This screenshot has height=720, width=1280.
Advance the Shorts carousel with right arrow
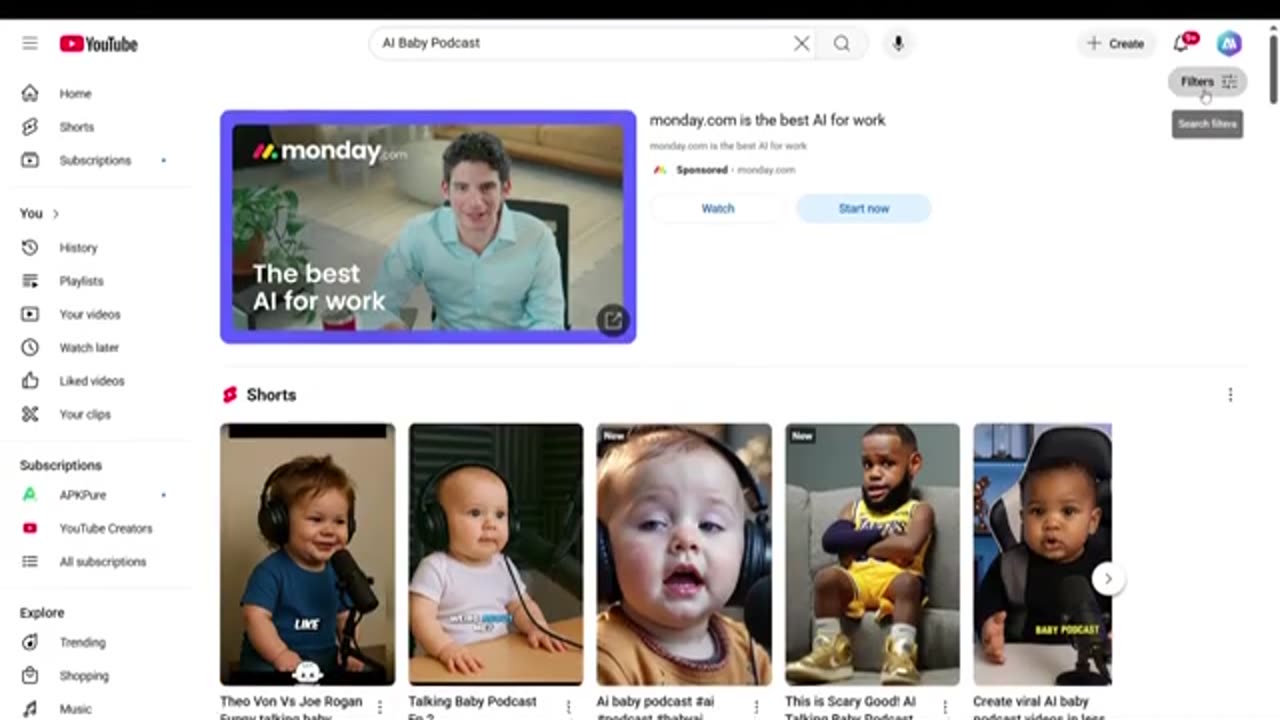(1107, 579)
